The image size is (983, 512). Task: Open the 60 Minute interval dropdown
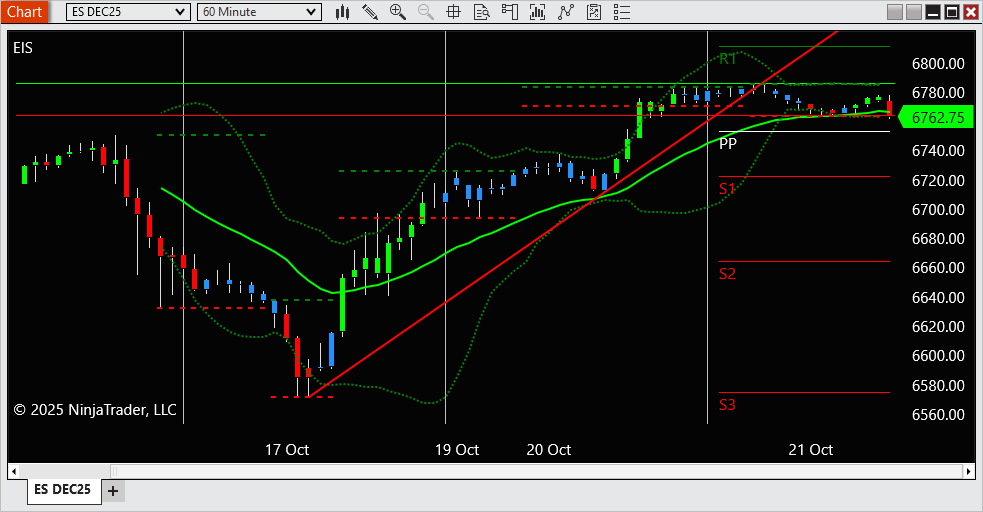click(259, 12)
